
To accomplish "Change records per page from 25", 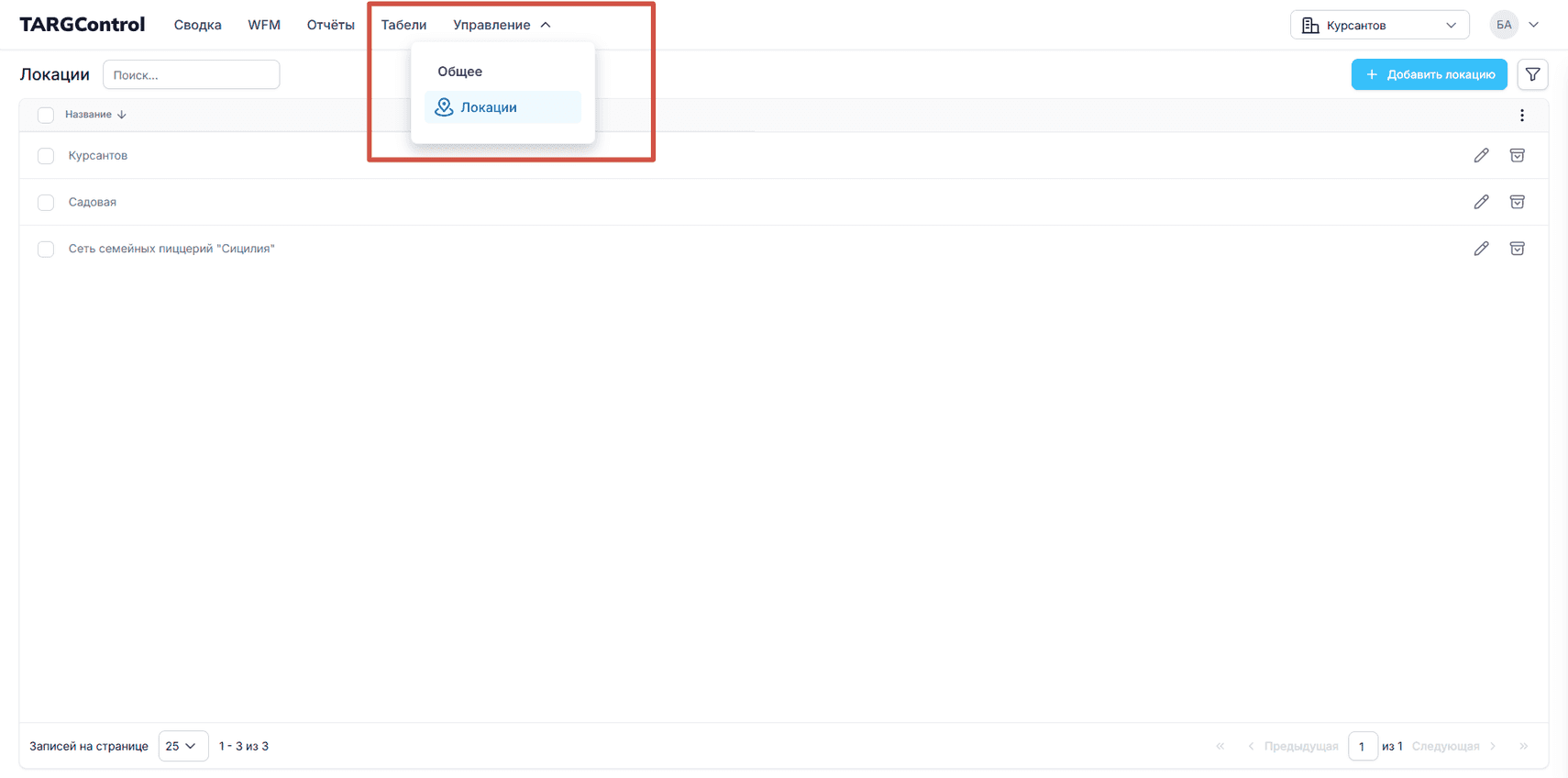I will coord(182,746).
